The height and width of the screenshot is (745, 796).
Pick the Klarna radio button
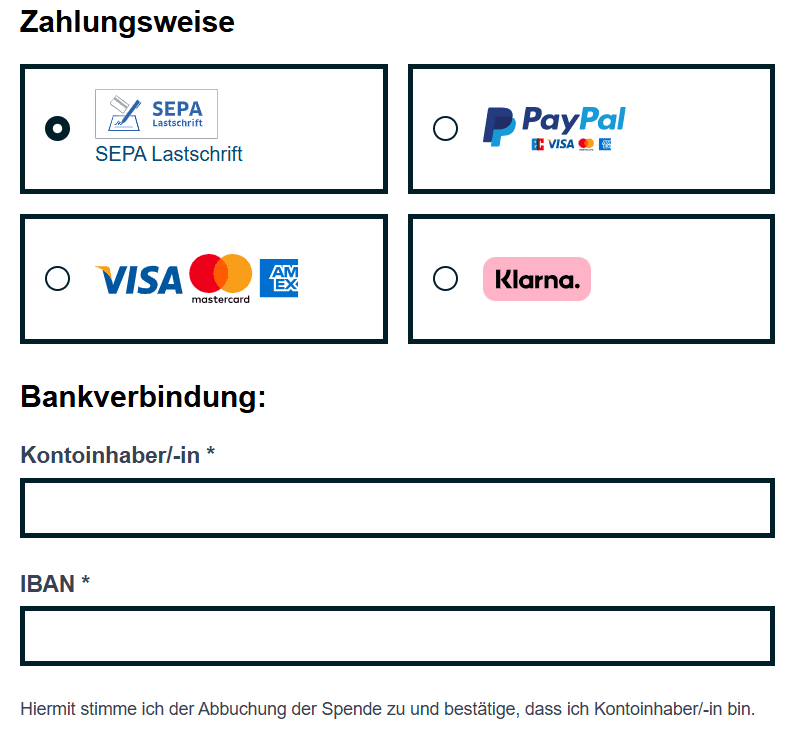445,278
